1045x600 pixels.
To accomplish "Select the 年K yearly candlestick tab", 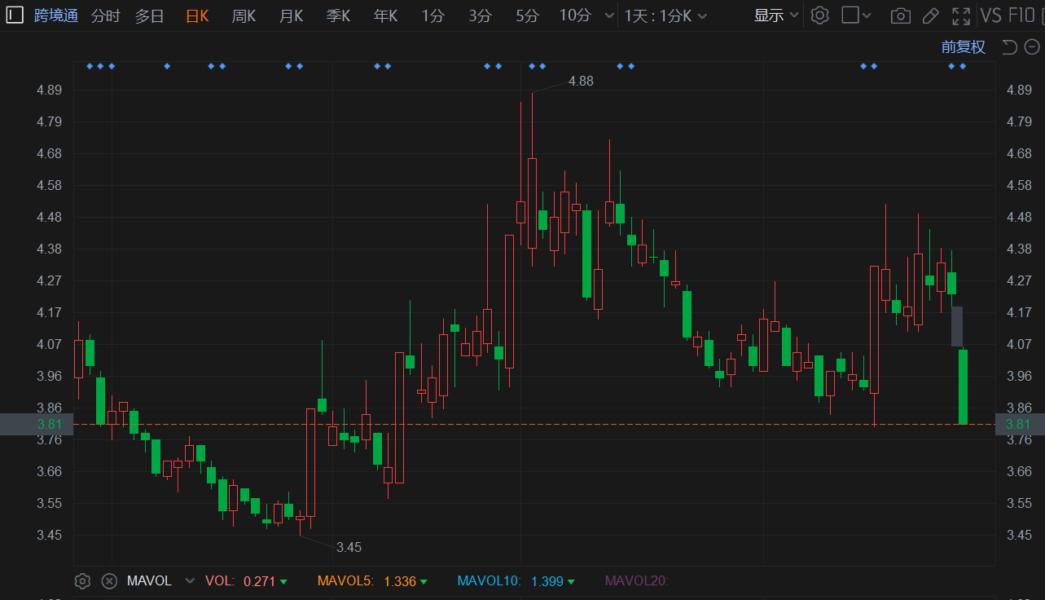I will [x=386, y=15].
